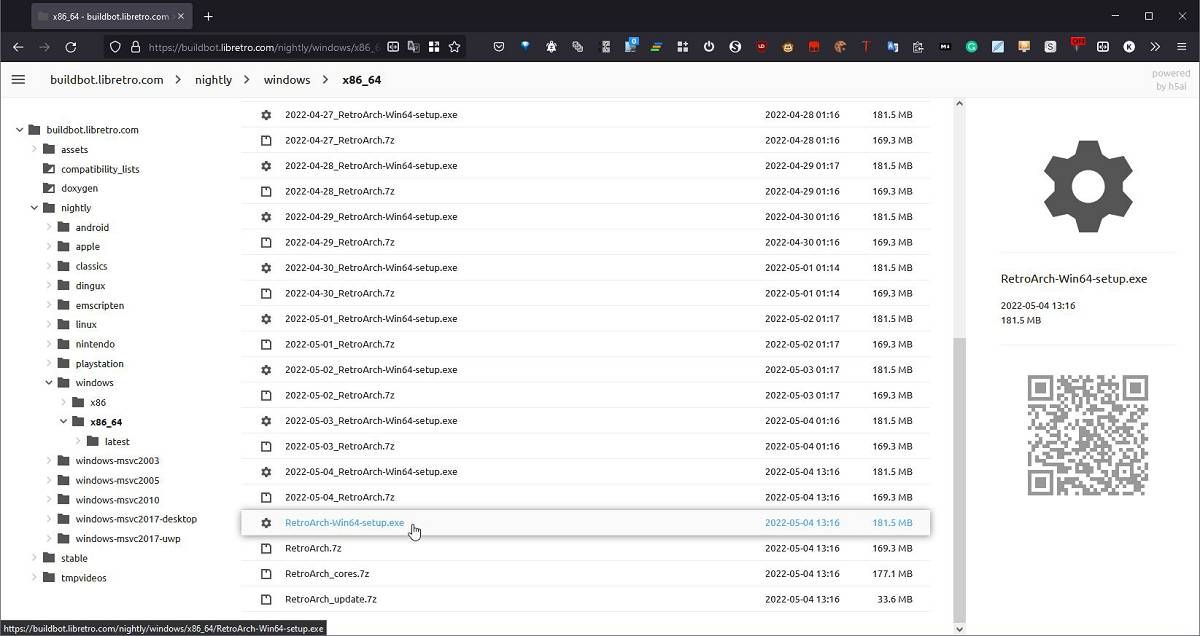Click the scrollbar down arrow
This screenshot has height=636, width=1200.
(x=959, y=628)
